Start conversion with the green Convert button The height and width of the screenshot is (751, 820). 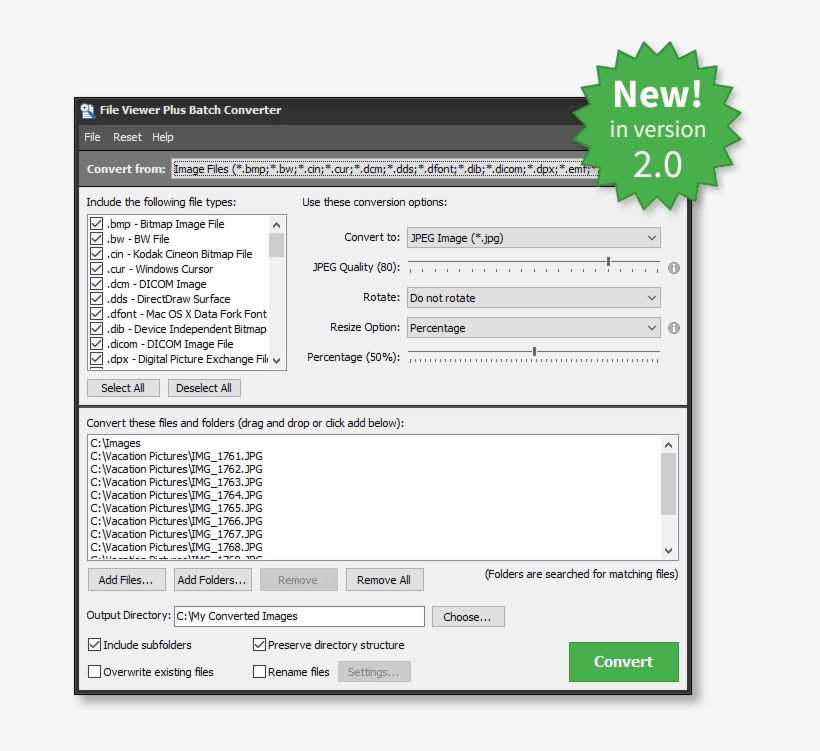(623, 662)
